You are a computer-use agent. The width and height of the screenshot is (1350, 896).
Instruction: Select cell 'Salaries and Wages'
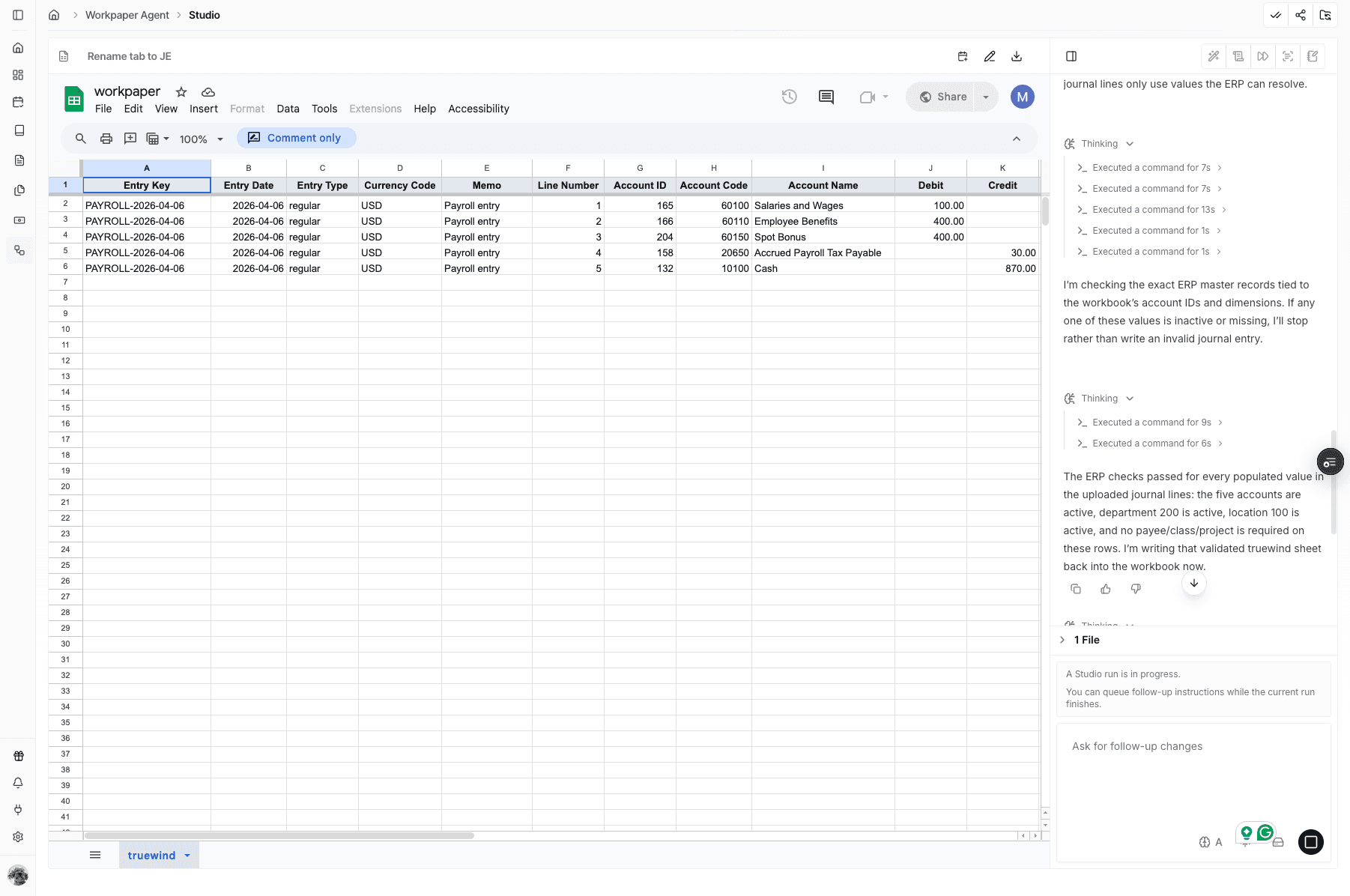click(x=823, y=205)
